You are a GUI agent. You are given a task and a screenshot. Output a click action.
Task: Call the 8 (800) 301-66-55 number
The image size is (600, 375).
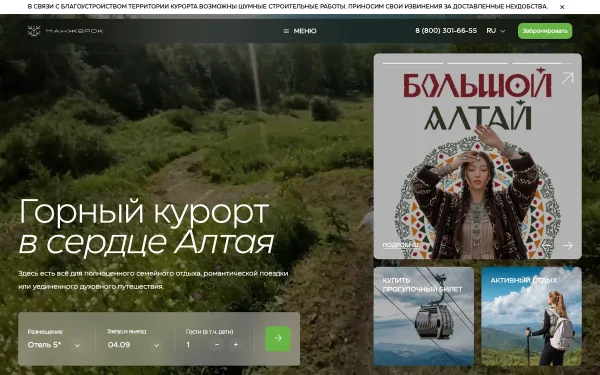(446, 31)
